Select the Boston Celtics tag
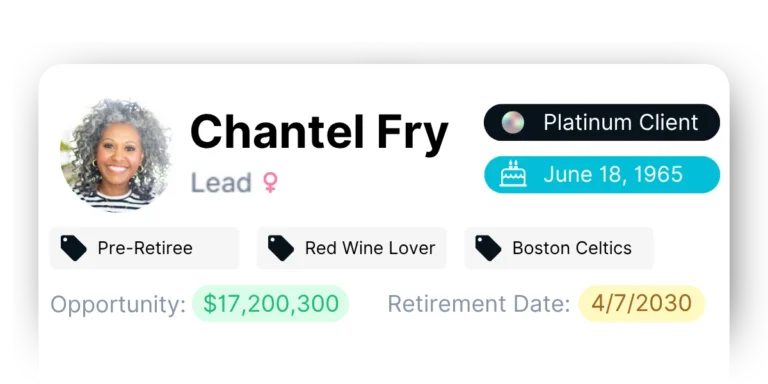 click(559, 248)
